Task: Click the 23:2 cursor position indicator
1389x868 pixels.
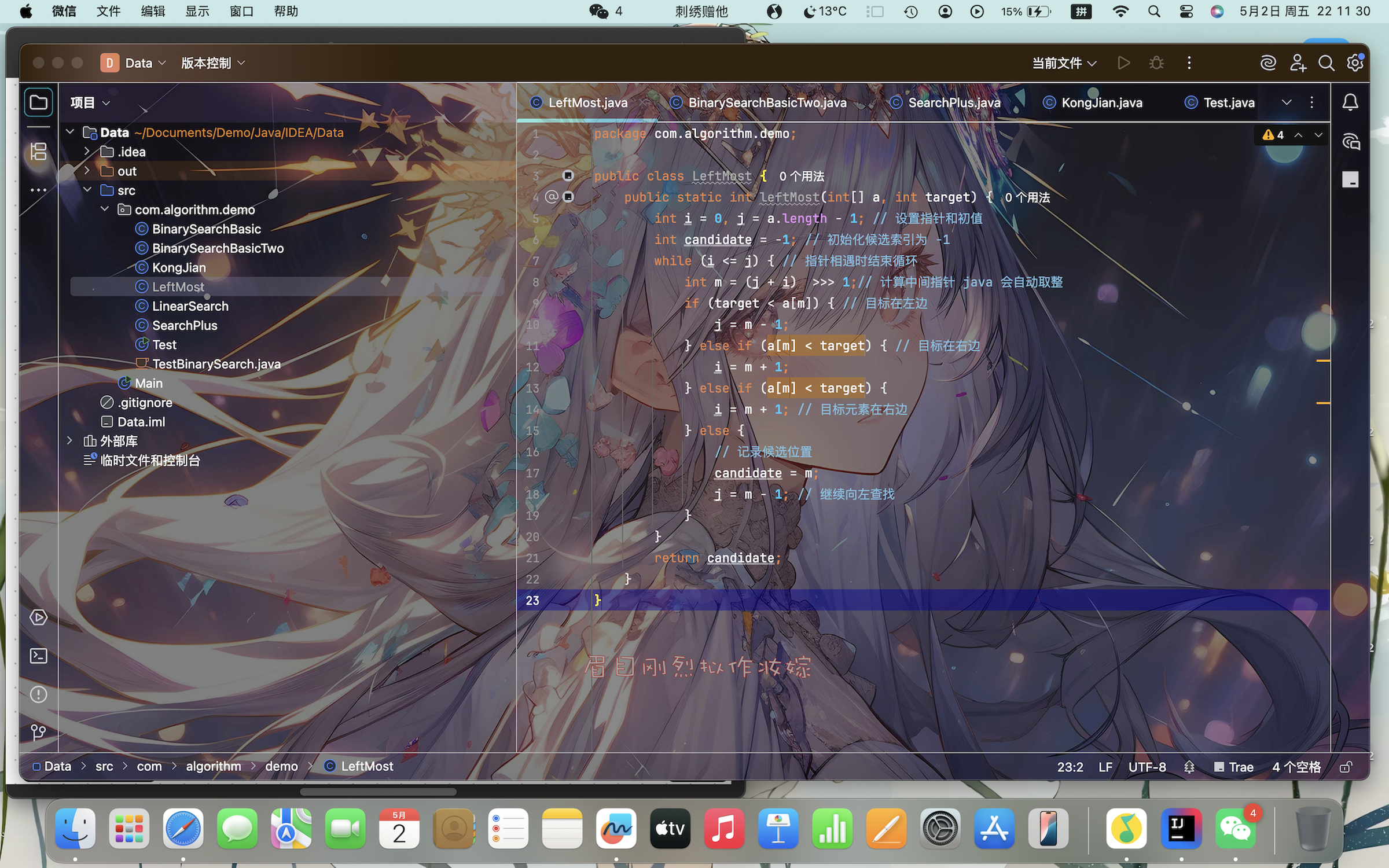Action: coord(1070,767)
